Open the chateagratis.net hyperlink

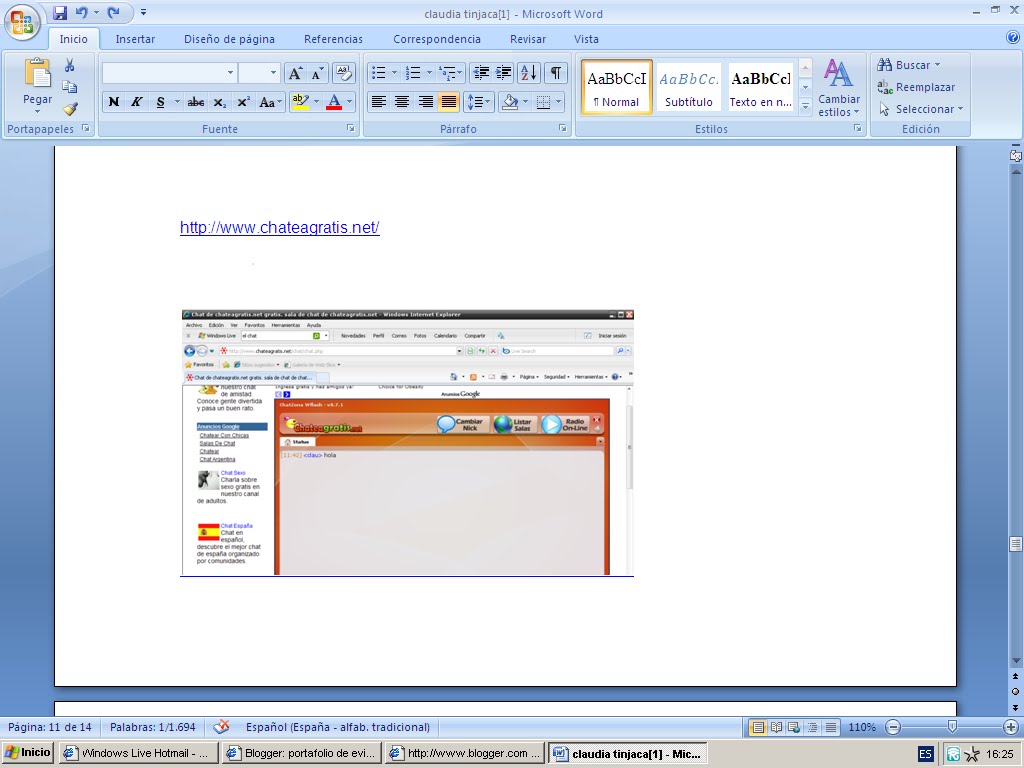[280, 227]
